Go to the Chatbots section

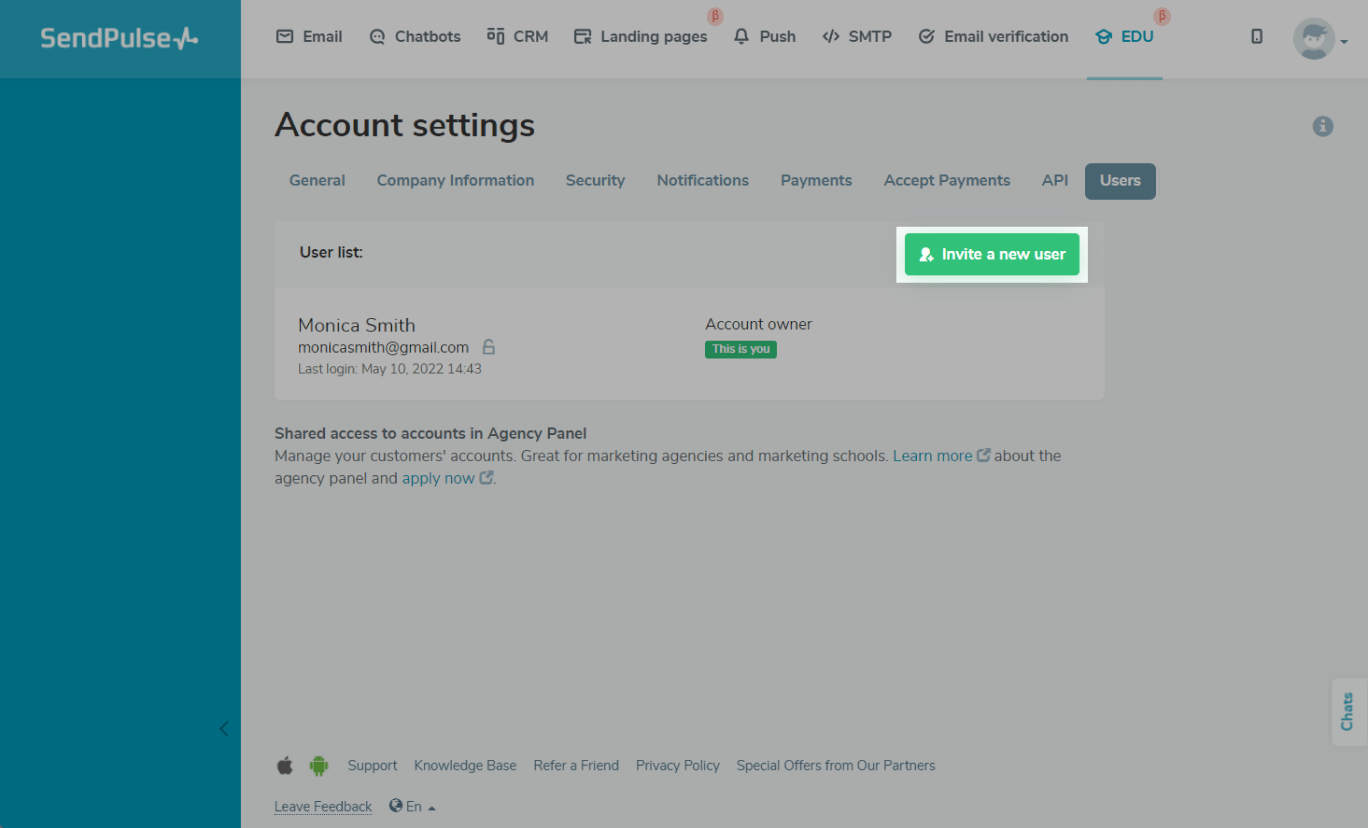(415, 37)
